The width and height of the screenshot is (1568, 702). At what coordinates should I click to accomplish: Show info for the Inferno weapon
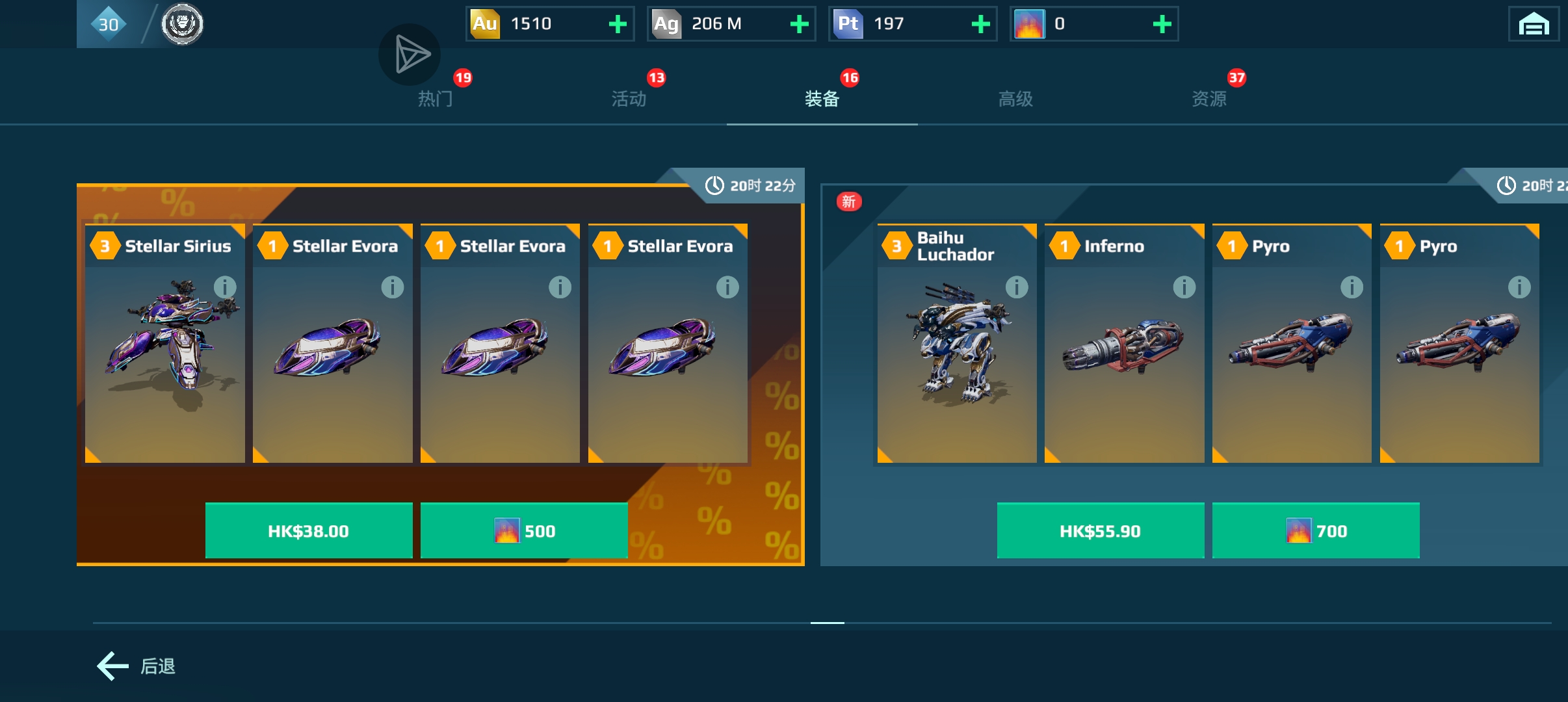coord(1184,287)
